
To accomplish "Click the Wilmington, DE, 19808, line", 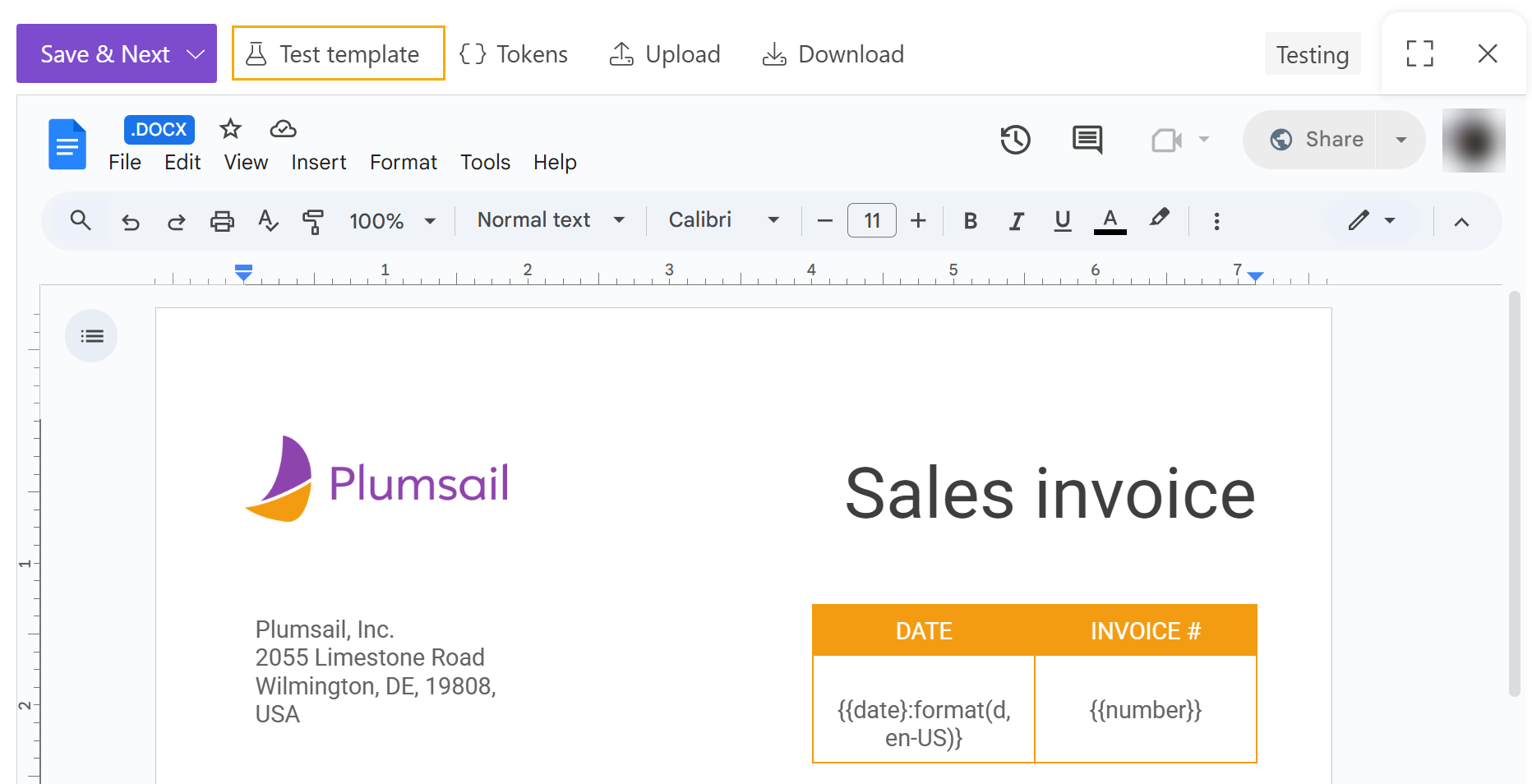I will pos(376,686).
